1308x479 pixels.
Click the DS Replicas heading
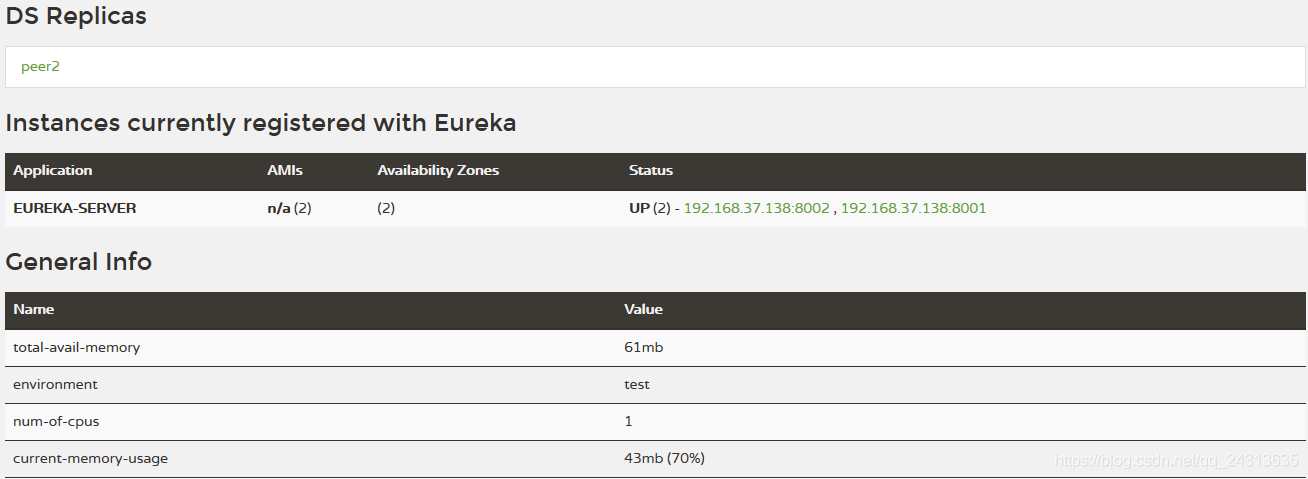pos(76,17)
